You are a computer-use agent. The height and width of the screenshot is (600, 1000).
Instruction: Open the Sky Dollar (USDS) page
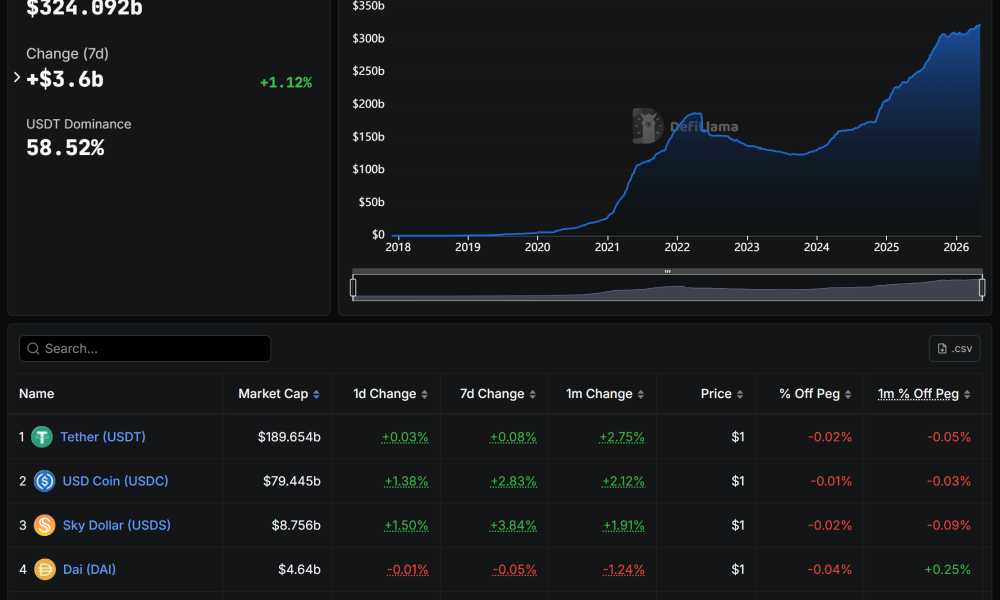point(117,525)
